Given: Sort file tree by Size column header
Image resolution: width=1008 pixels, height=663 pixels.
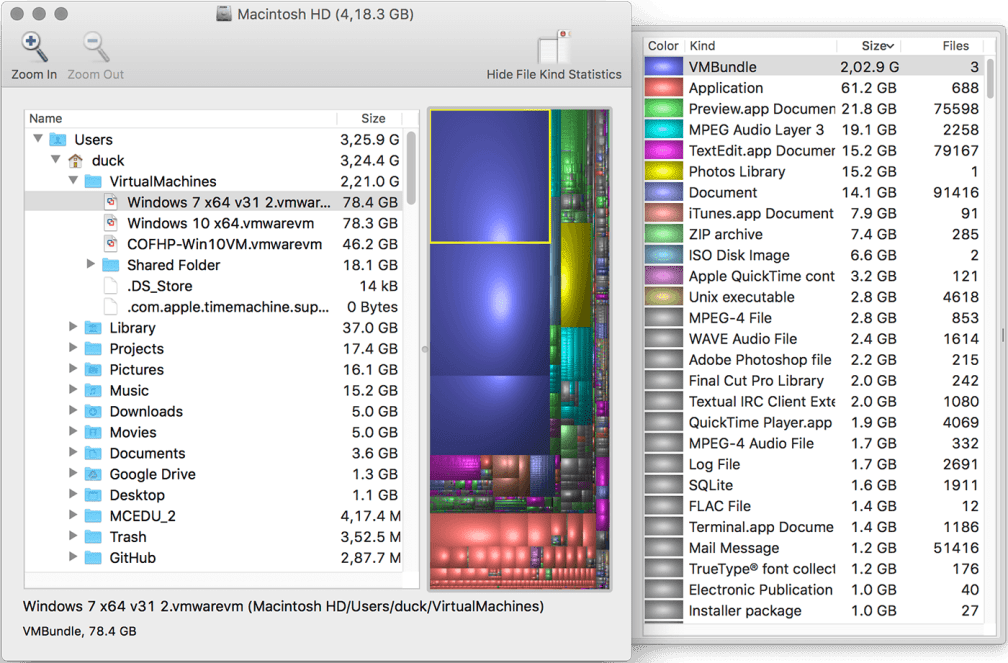Looking at the screenshot, I should tap(371, 118).
